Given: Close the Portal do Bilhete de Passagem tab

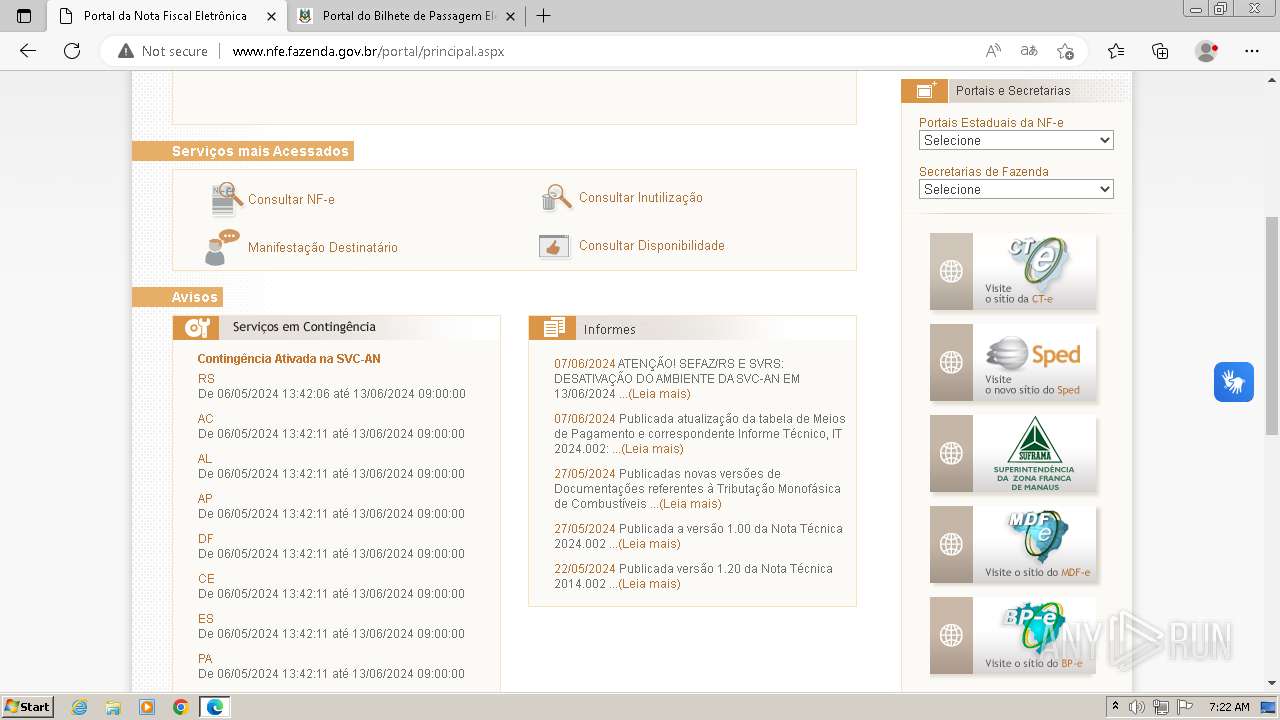Looking at the screenshot, I should pos(510,16).
